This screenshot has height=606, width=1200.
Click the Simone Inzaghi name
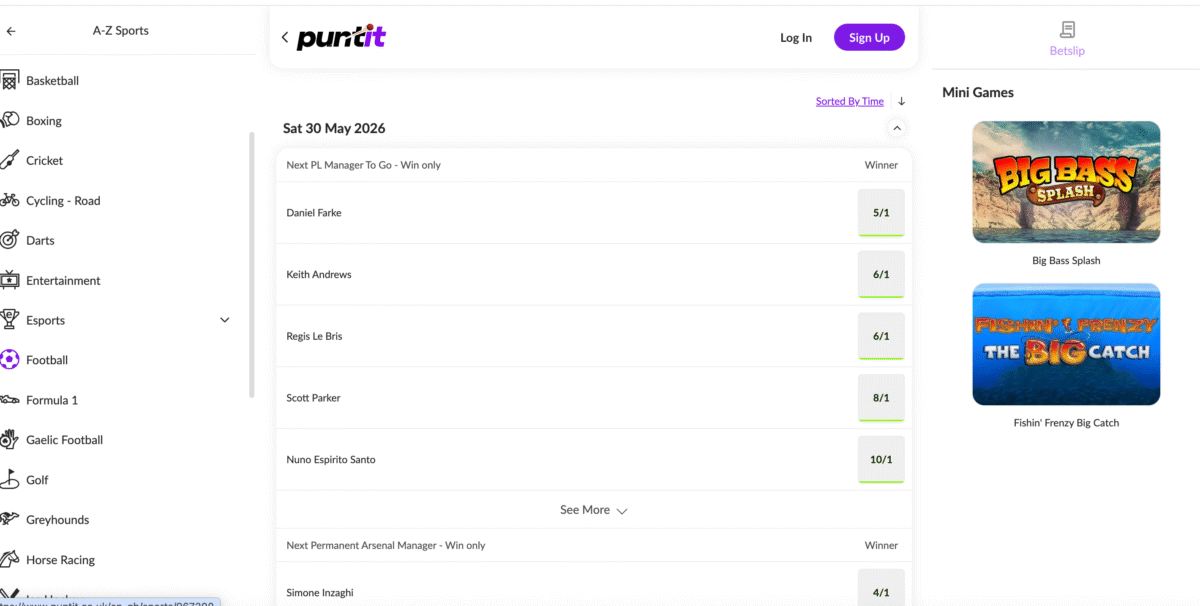(x=320, y=593)
